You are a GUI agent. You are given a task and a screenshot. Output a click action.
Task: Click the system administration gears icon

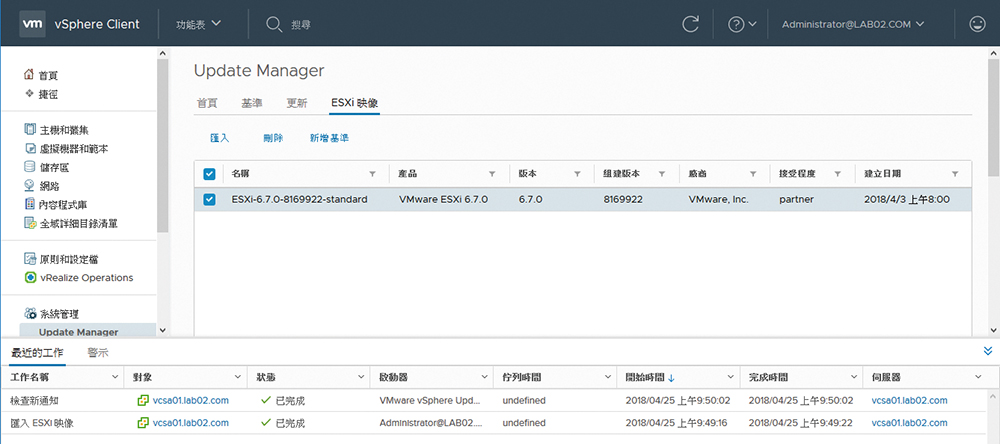pos(30,313)
